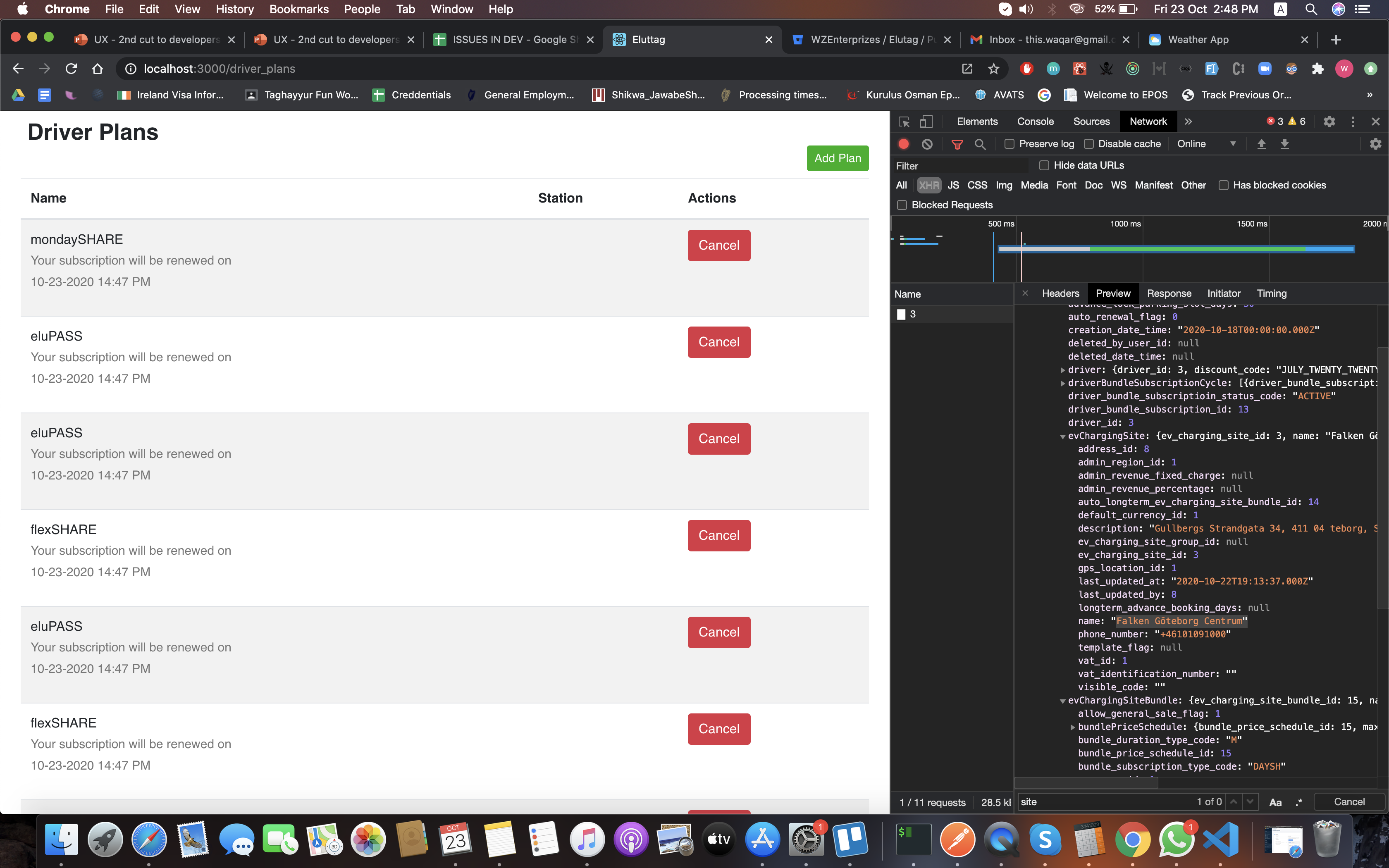Toggle the JS request type filter
This screenshot has width=1389, height=868.
point(953,186)
